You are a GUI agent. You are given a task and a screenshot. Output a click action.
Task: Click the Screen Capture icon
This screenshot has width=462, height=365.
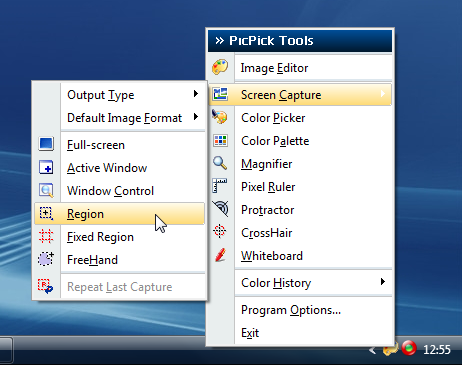(220, 94)
